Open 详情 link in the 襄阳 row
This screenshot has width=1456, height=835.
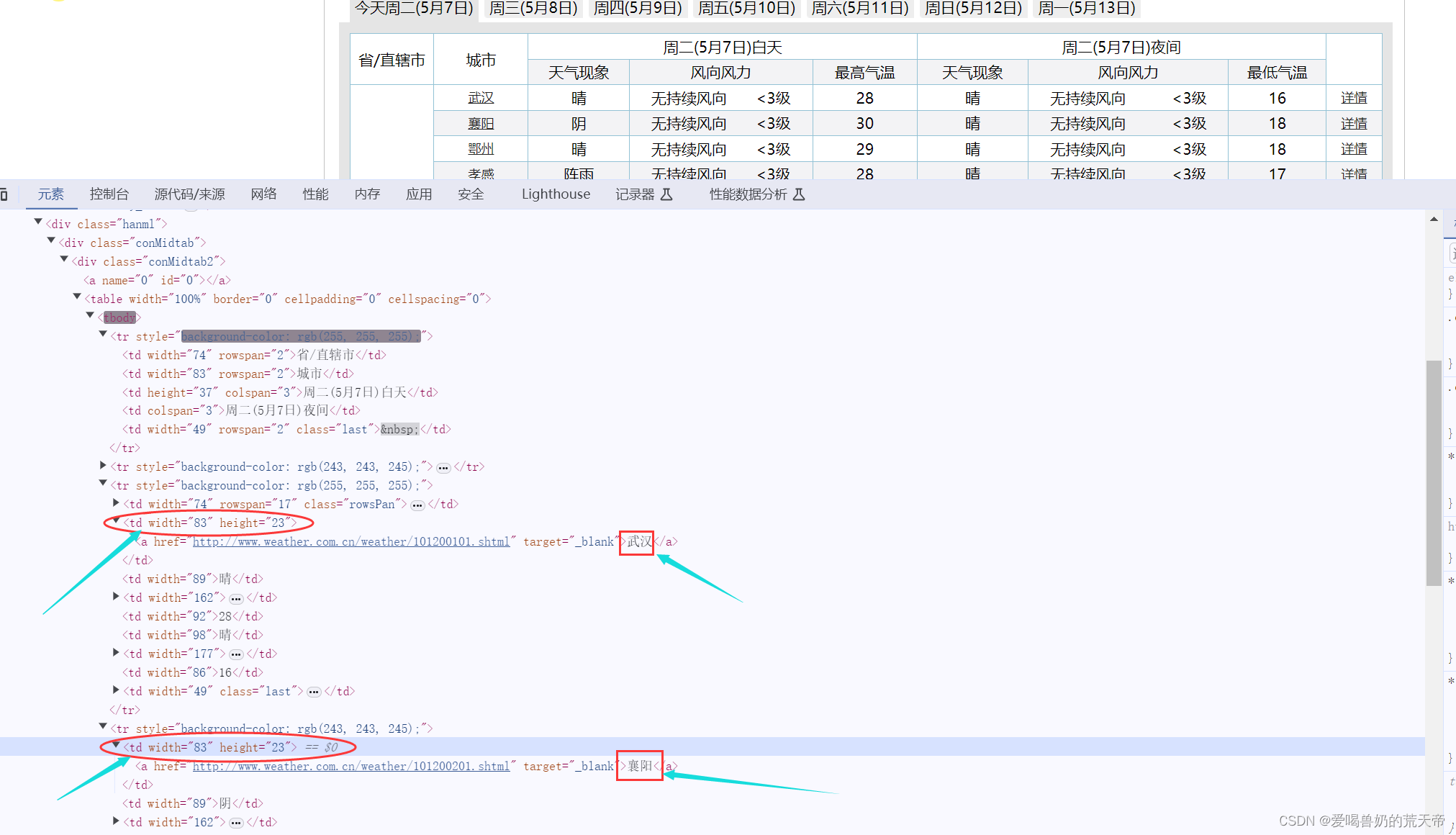pyautogui.click(x=1354, y=124)
